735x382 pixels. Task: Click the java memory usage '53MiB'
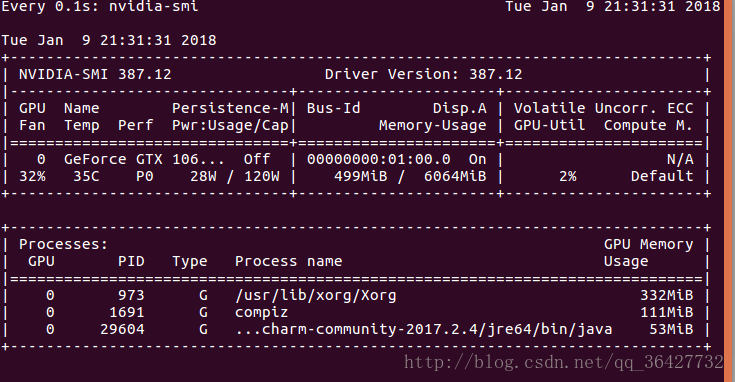[671, 329]
